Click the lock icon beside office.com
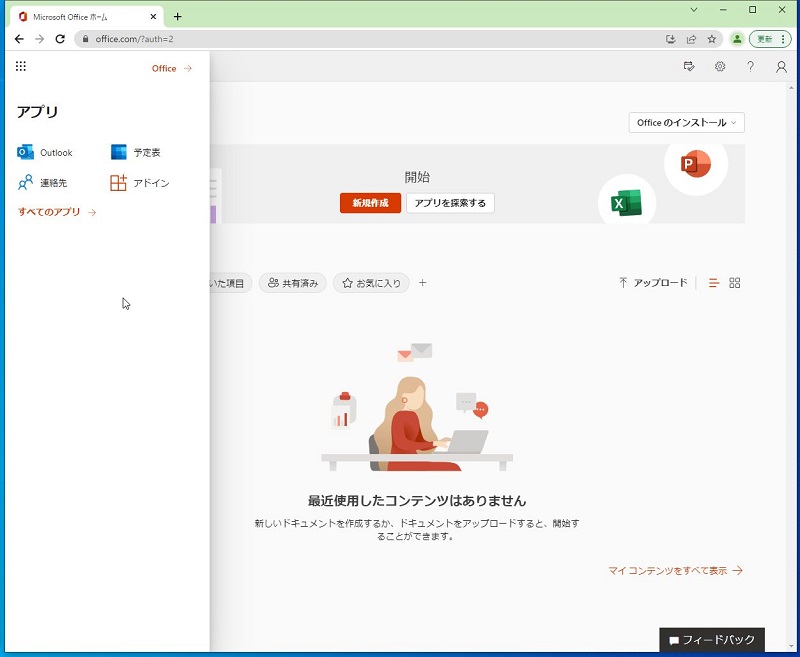The width and height of the screenshot is (800, 657). click(x=85, y=39)
